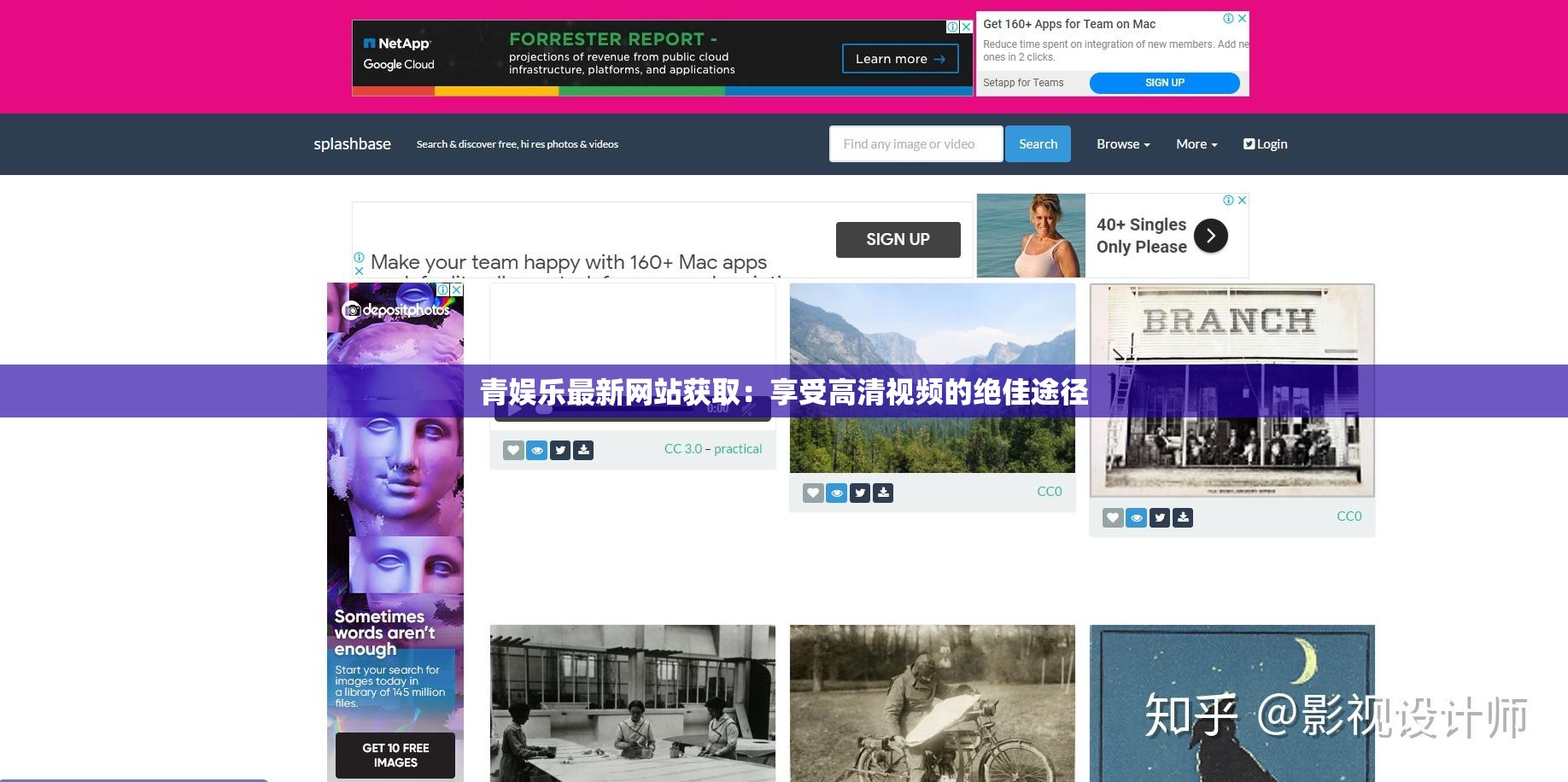The width and height of the screenshot is (1568, 782).
Task: Toggle the preview eye on the Yosemite photo
Action: pyautogui.click(x=836, y=493)
